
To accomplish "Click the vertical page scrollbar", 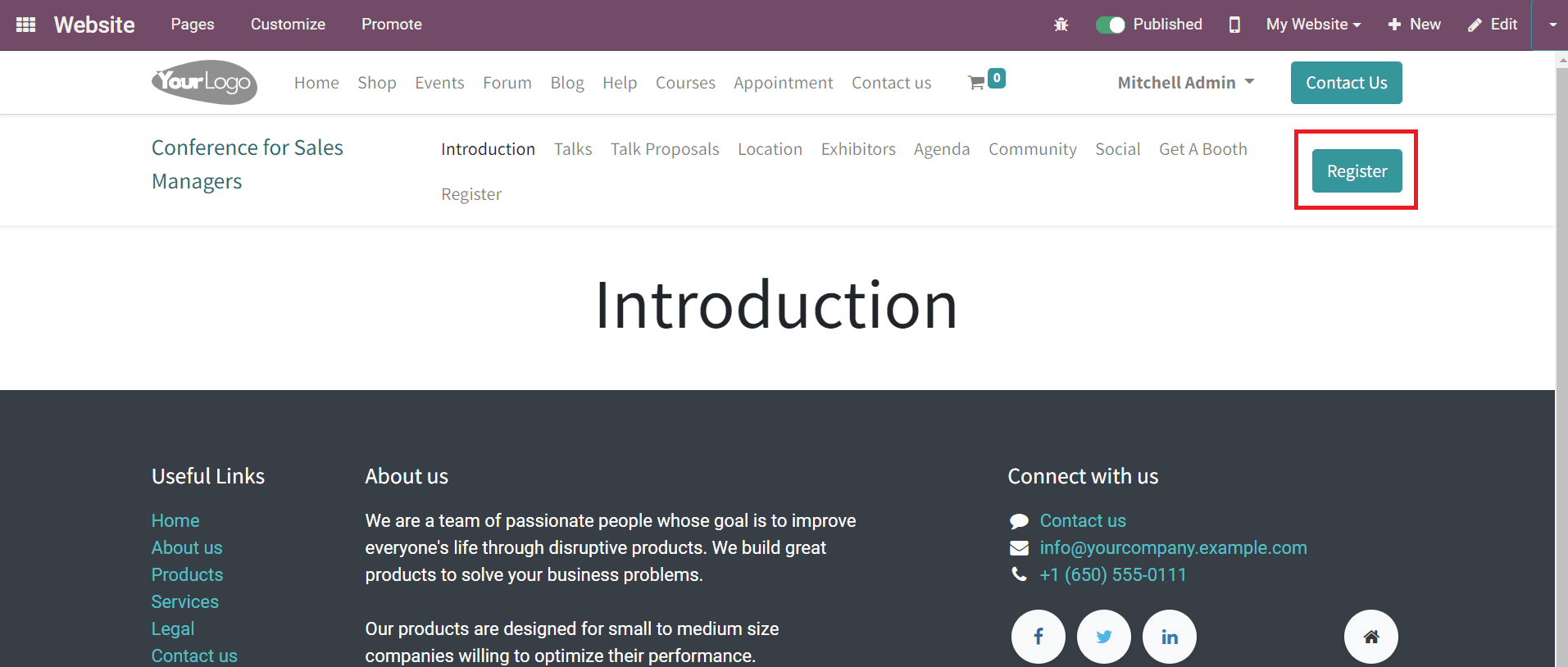I will (x=1561, y=359).
